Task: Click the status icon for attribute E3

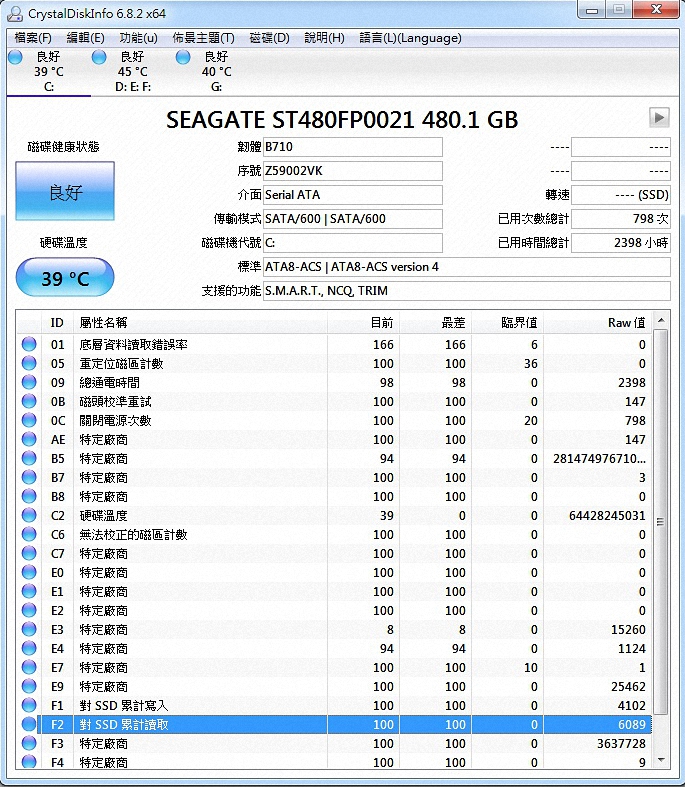Action: pos(29,629)
